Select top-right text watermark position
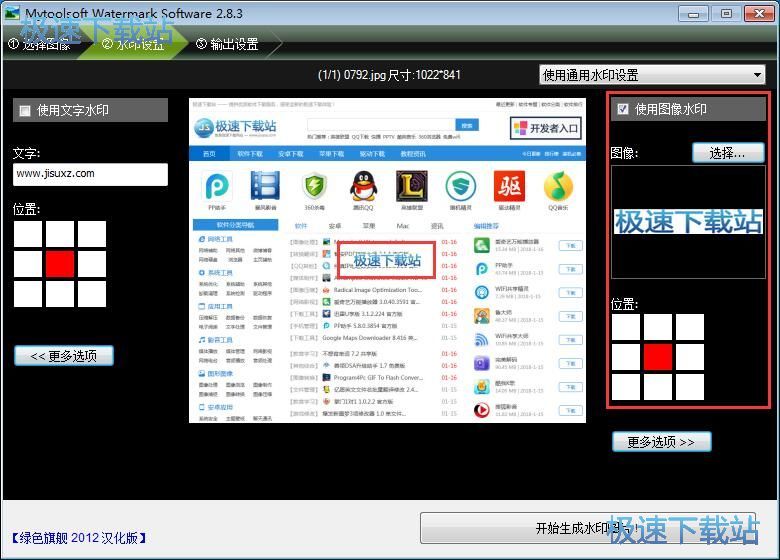This screenshot has width=780, height=560. click(92, 234)
